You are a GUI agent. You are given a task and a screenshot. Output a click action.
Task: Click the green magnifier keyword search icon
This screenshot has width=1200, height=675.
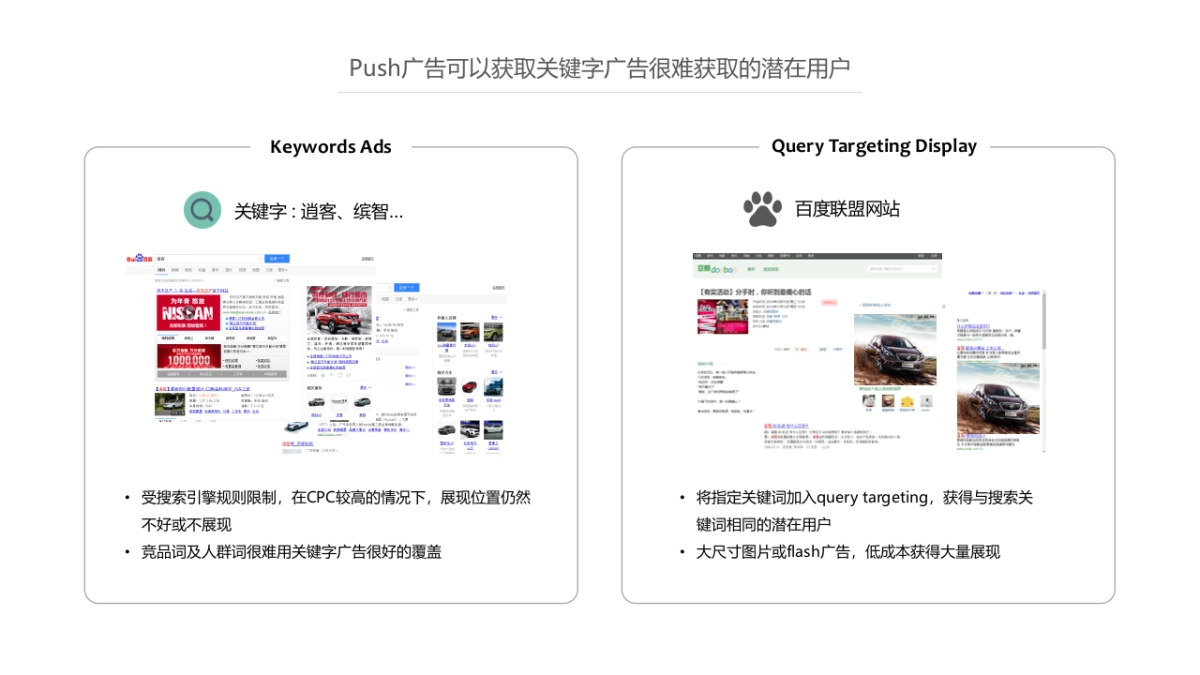202,210
